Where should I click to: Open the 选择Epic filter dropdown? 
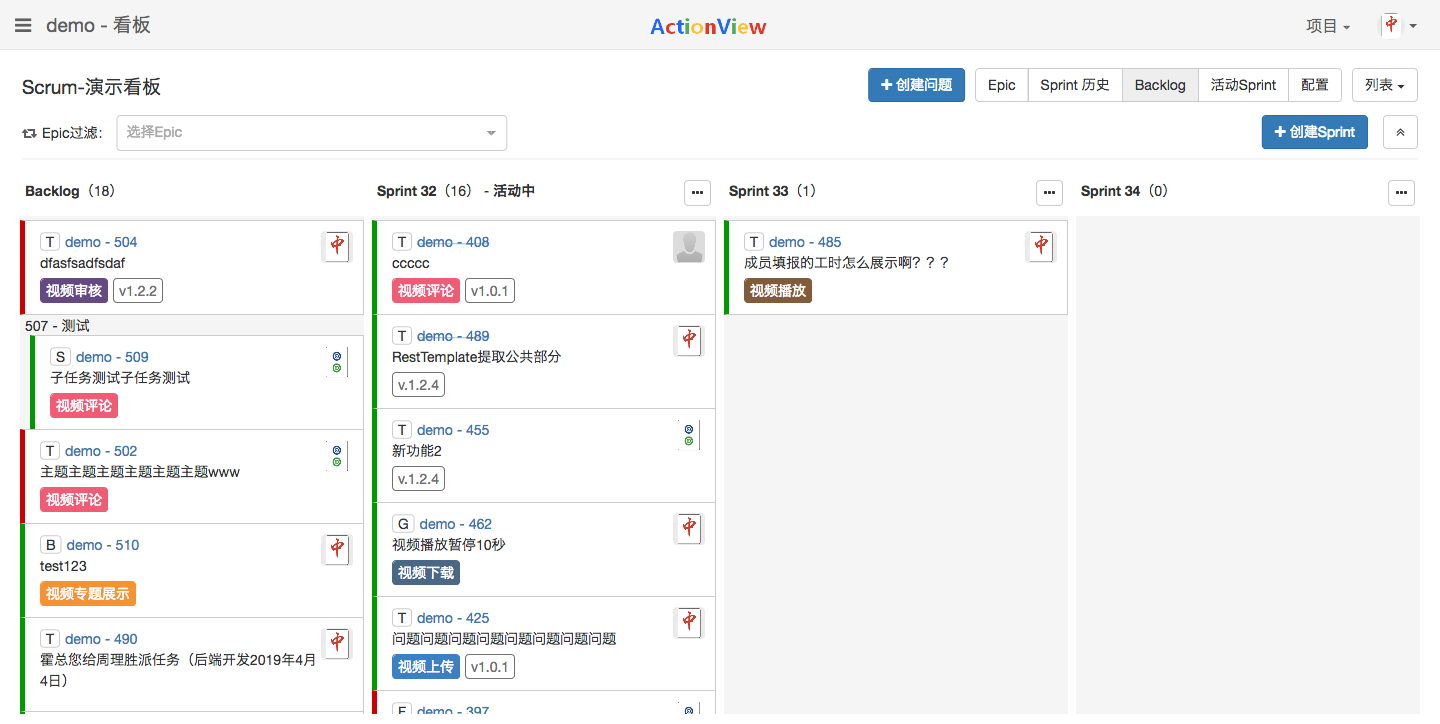point(312,133)
